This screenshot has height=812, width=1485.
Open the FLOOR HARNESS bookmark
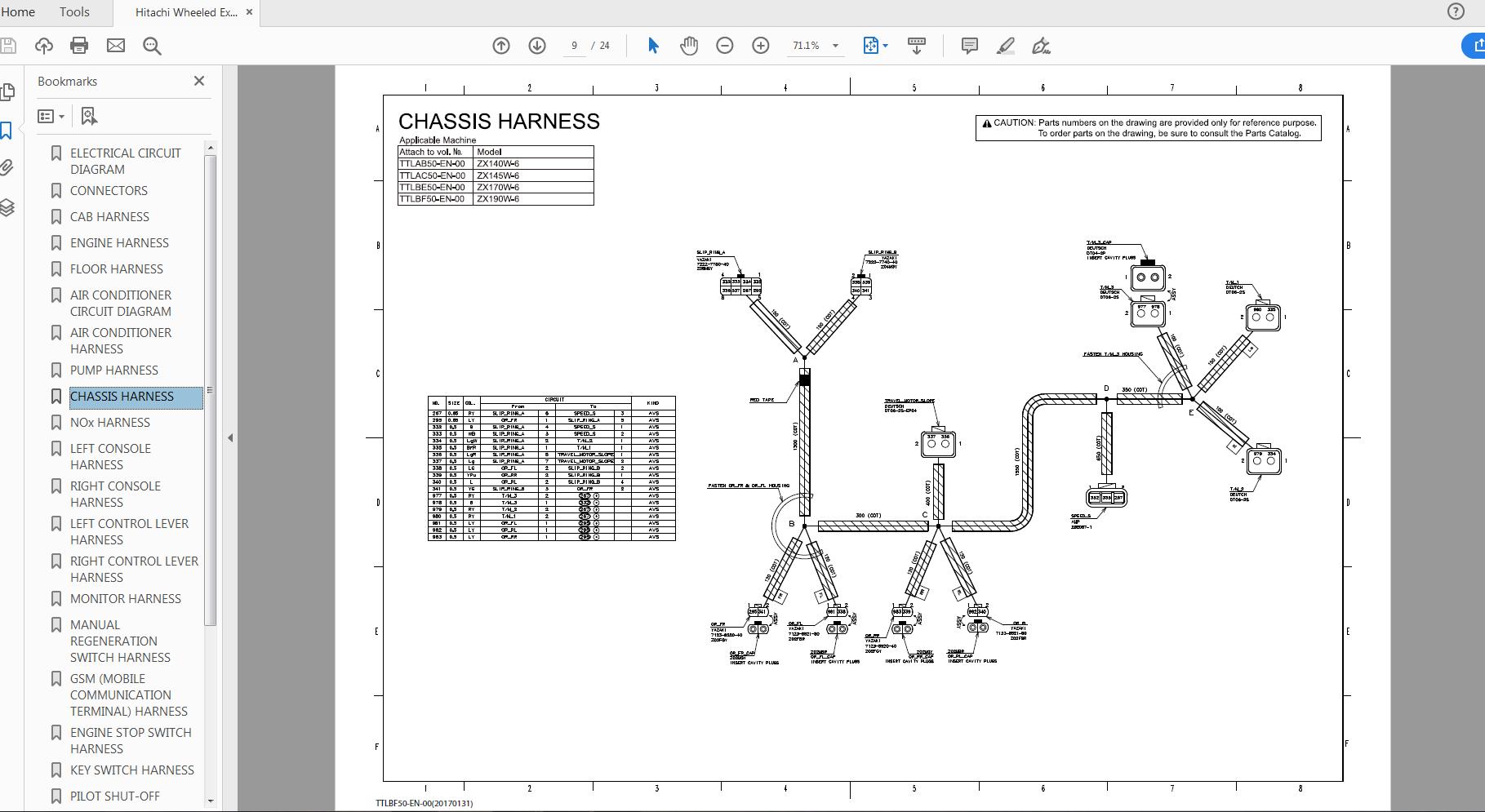(117, 268)
